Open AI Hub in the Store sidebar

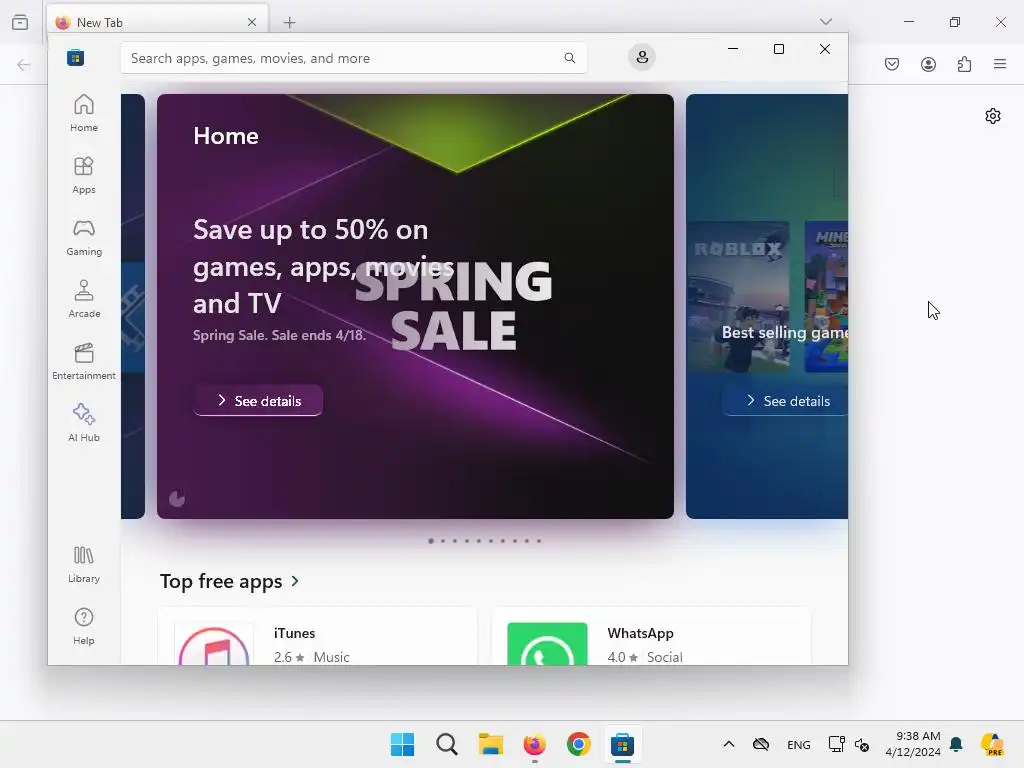pos(84,423)
